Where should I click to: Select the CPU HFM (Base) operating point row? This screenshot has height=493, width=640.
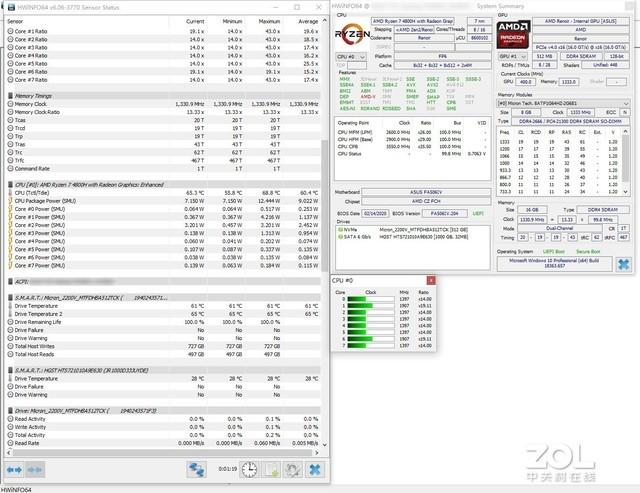[x=412, y=140]
